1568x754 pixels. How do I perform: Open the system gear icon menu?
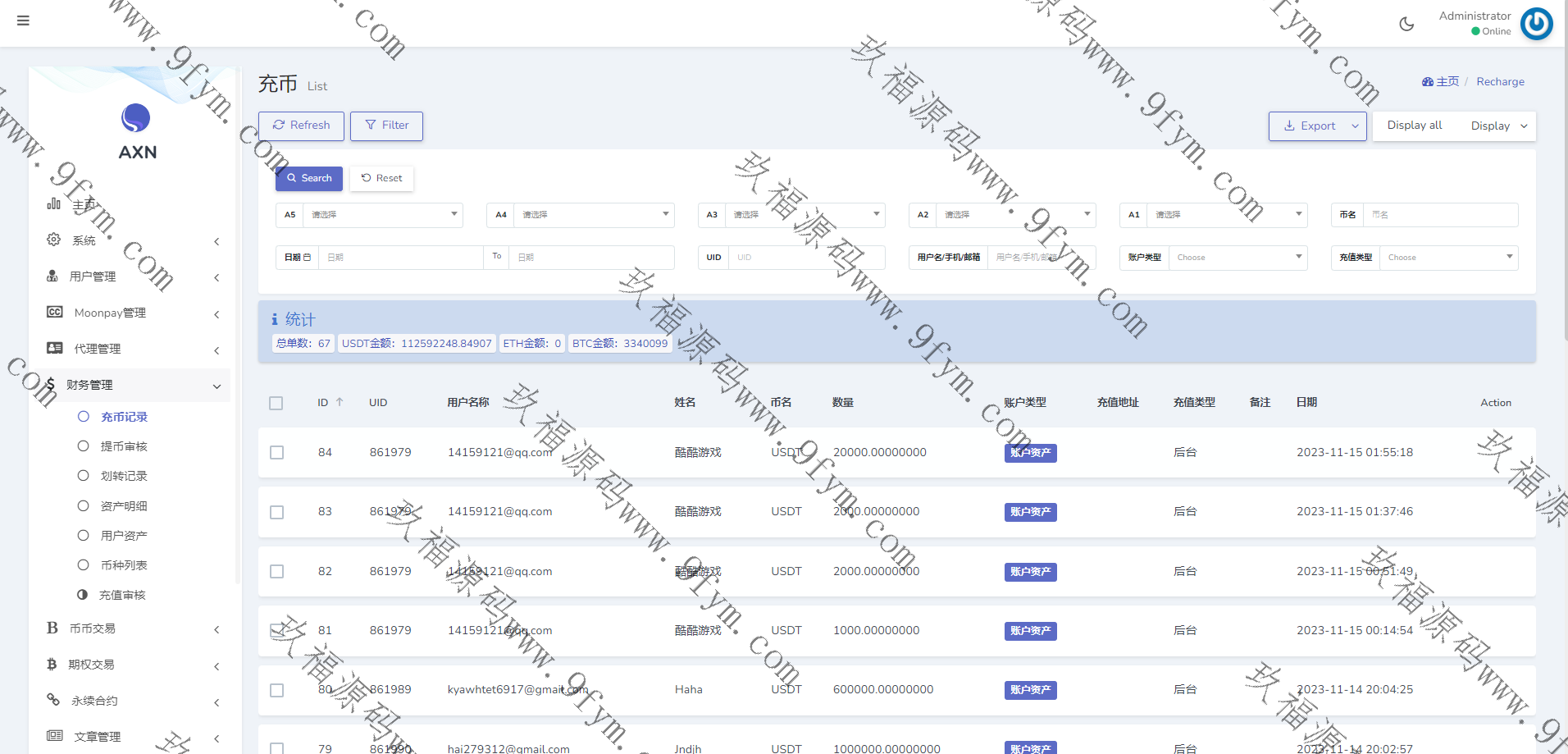[x=54, y=240]
